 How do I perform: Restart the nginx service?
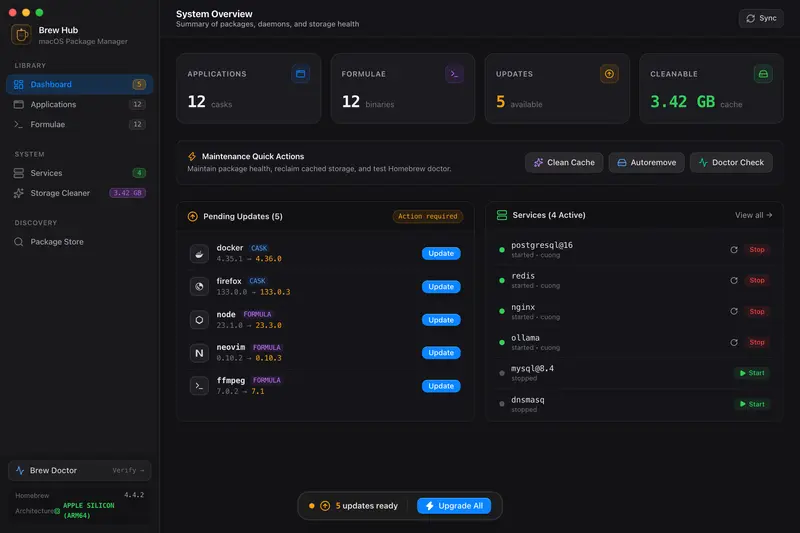tap(734, 312)
